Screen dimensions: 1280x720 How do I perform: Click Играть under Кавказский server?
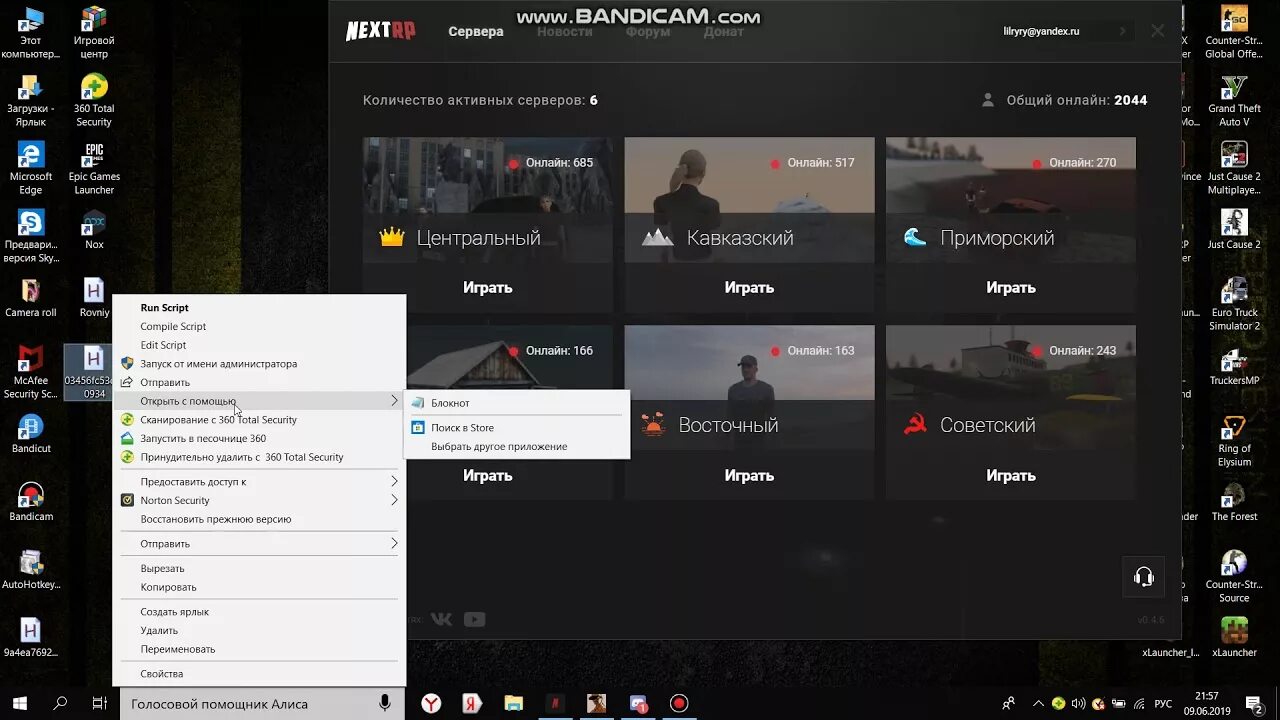click(x=749, y=287)
